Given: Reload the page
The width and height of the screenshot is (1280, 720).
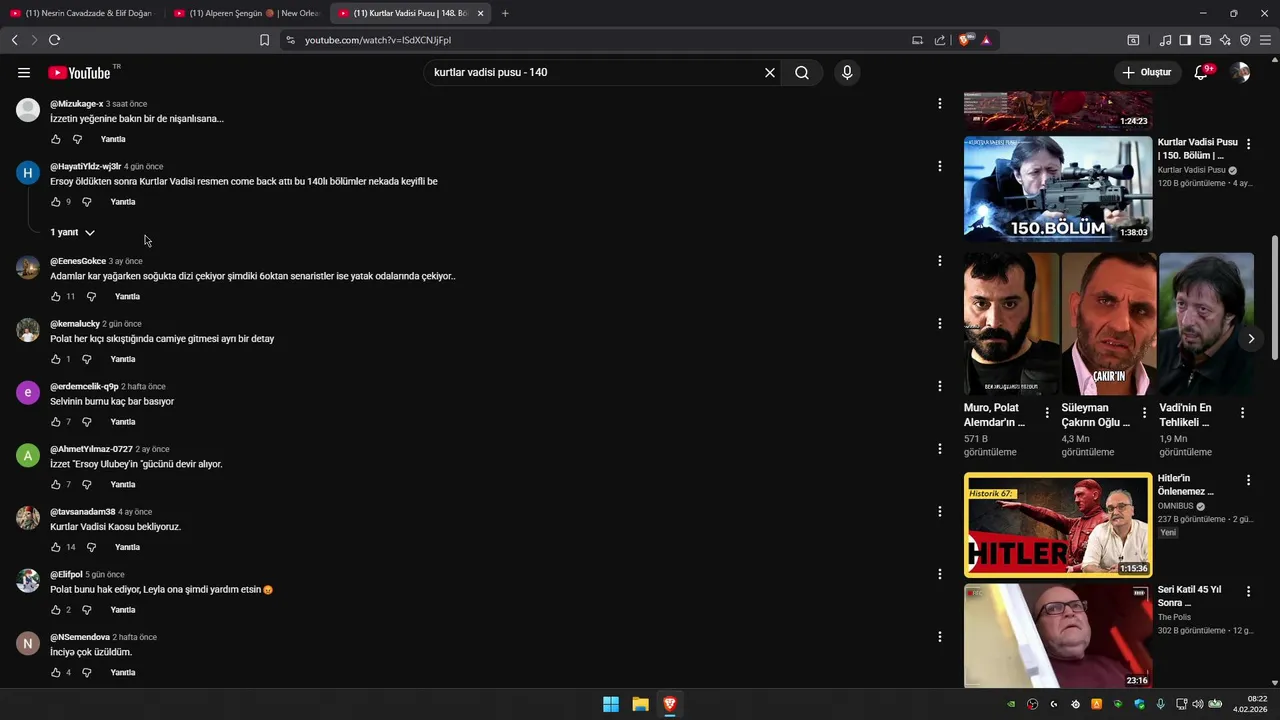Looking at the screenshot, I should (54, 40).
